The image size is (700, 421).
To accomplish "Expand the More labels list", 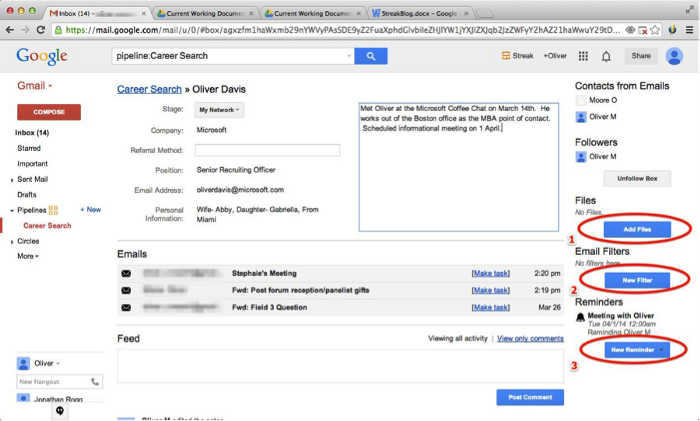I will (28, 256).
